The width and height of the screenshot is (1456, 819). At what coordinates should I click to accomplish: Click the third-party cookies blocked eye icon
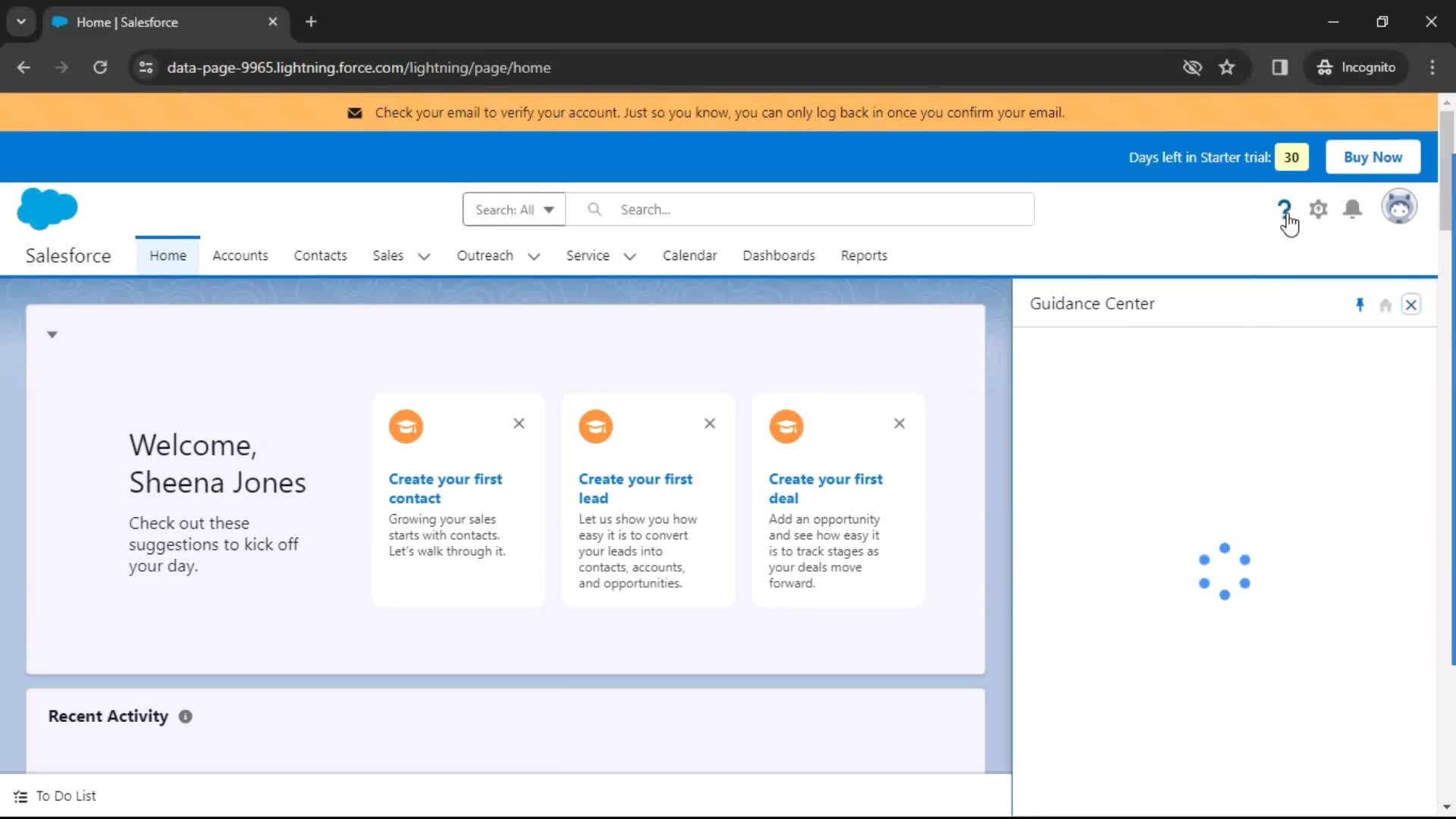[1192, 67]
